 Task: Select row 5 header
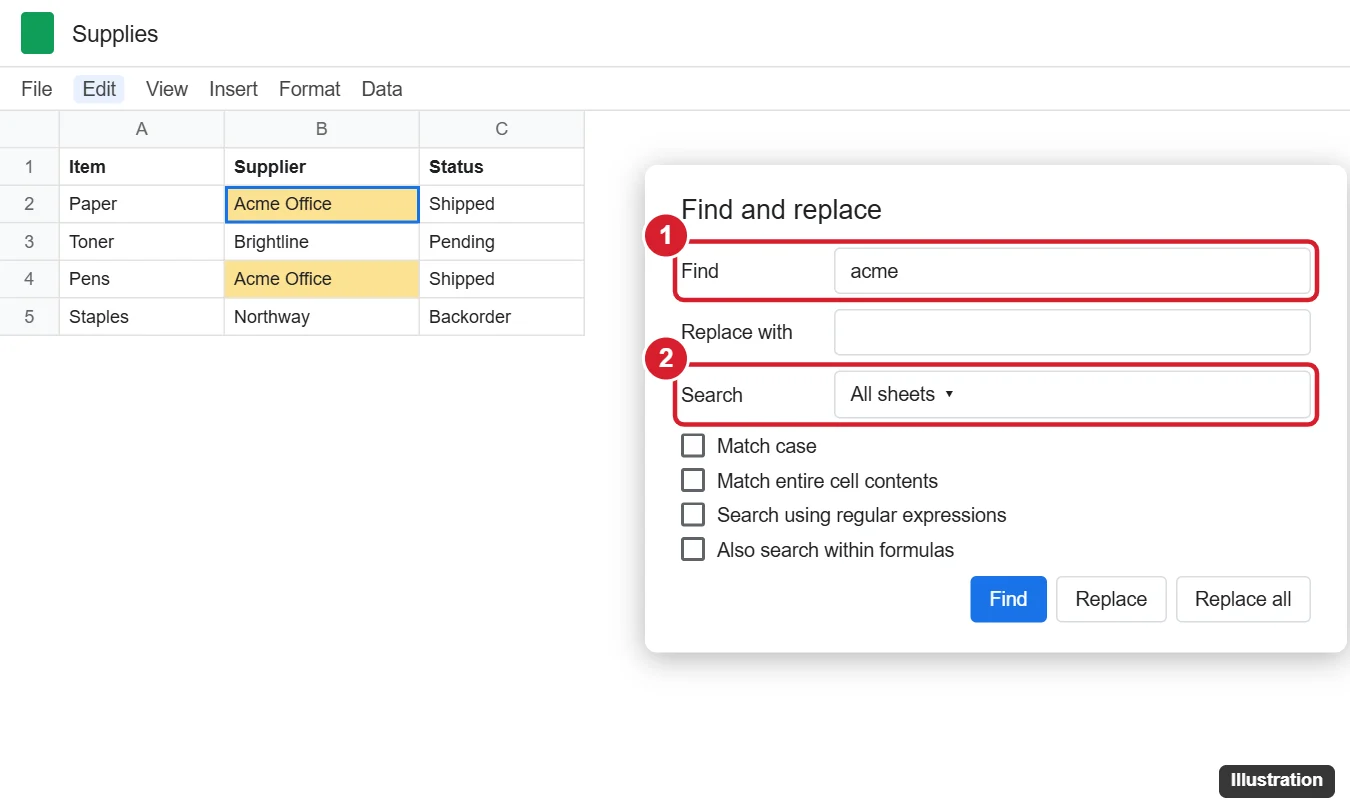(x=29, y=317)
